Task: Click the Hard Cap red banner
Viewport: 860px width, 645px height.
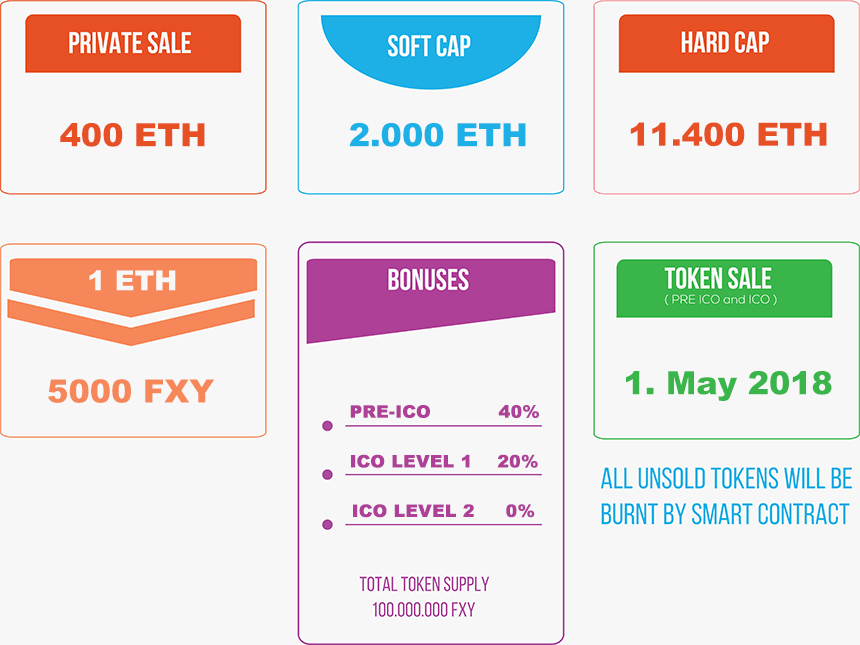Action: [x=726, y=43]
